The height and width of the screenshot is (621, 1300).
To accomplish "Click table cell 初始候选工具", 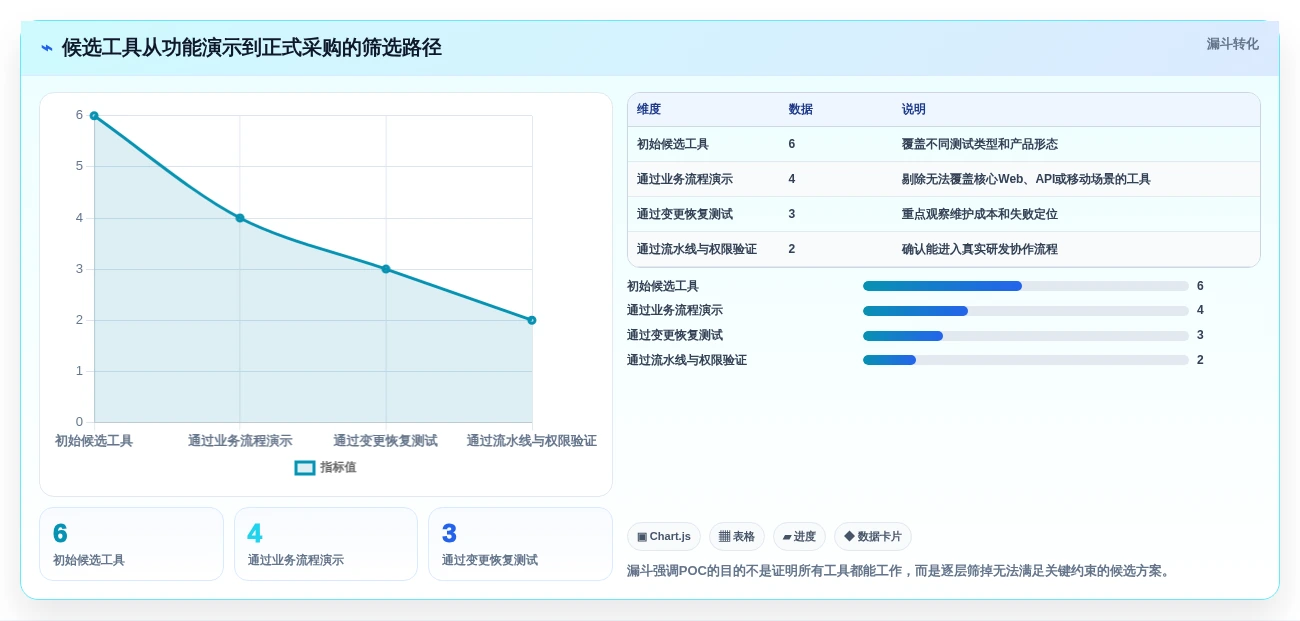I will (x=673, y=145).
